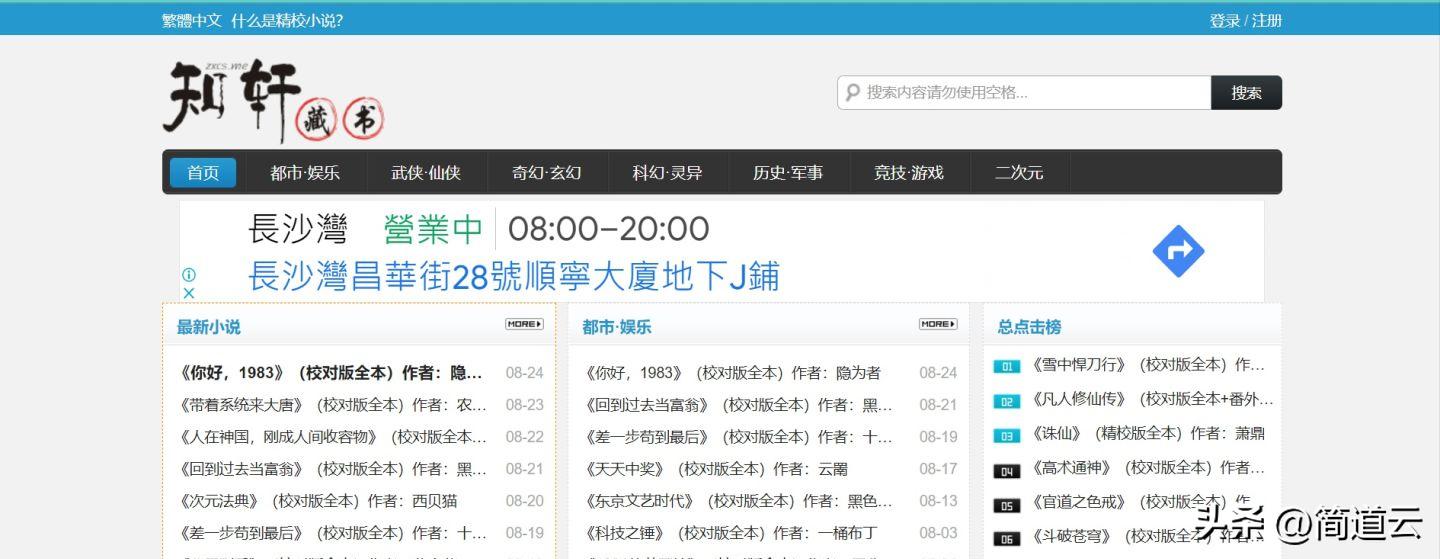The width and height of the screenshot is (1440, 559).
Task: Click 最新小说 section heading
Action: [x=208, y=327]
